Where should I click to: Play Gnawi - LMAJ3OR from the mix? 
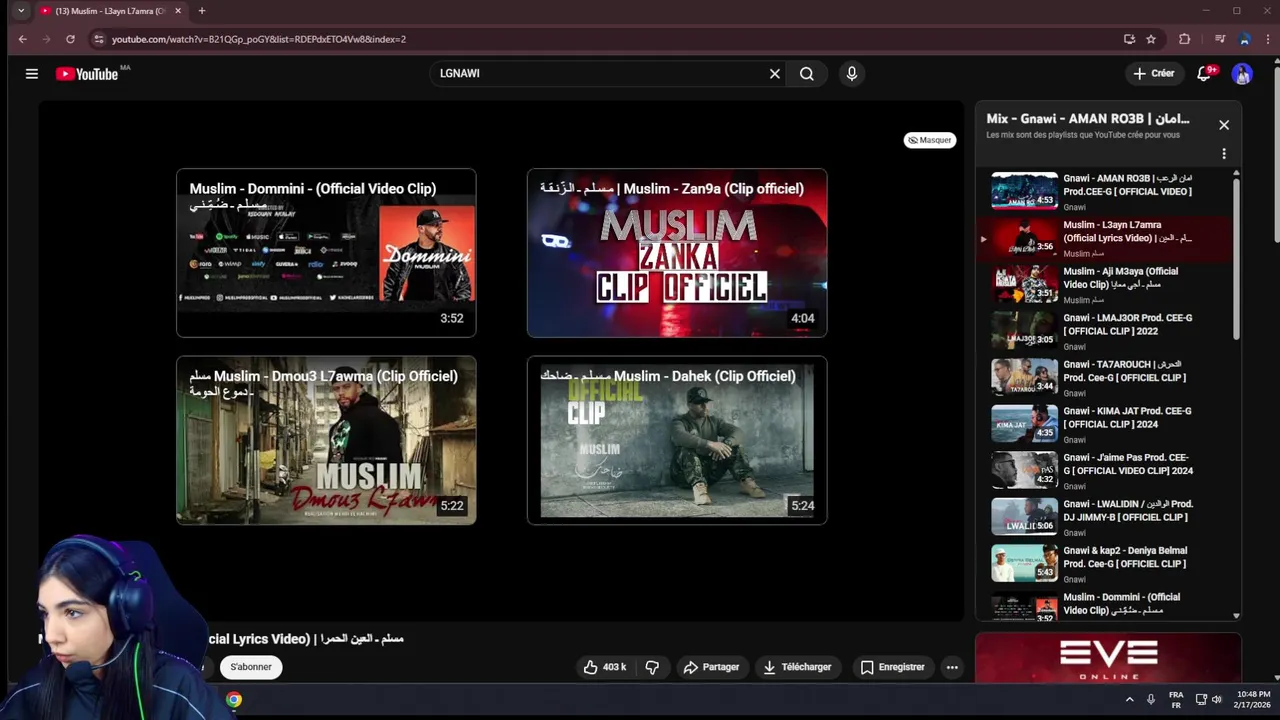coord(1104,331)
